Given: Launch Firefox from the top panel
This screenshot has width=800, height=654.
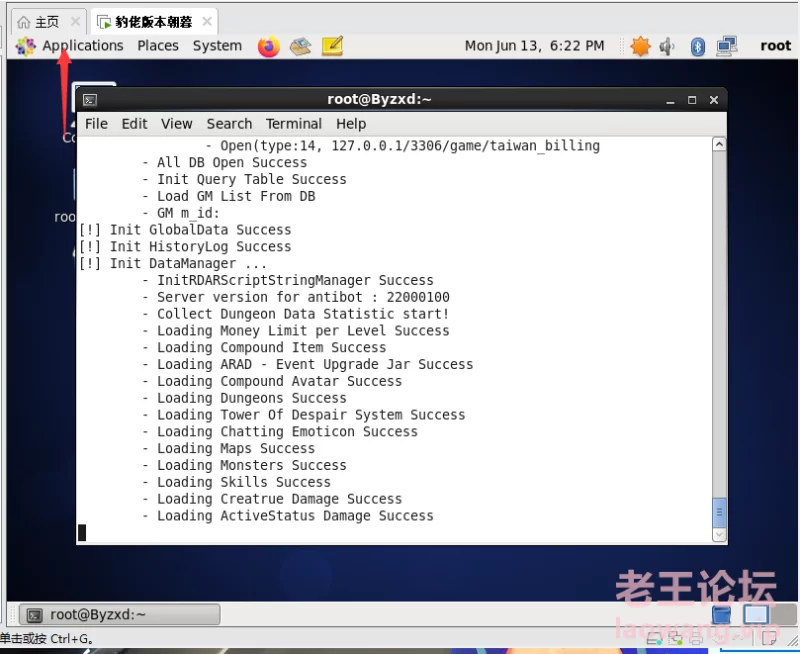Looking at the screenshot, I should (x=268, y=46).
